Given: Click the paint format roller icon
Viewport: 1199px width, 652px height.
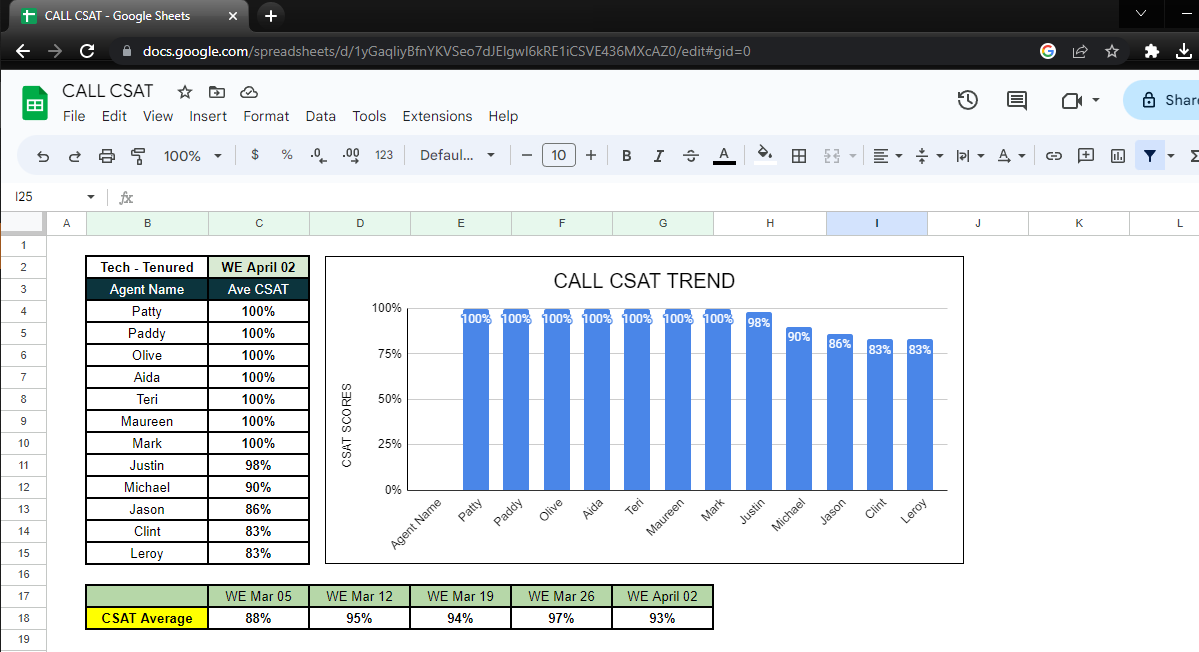Looking at the screenshot, I should (x=139, y=155).
